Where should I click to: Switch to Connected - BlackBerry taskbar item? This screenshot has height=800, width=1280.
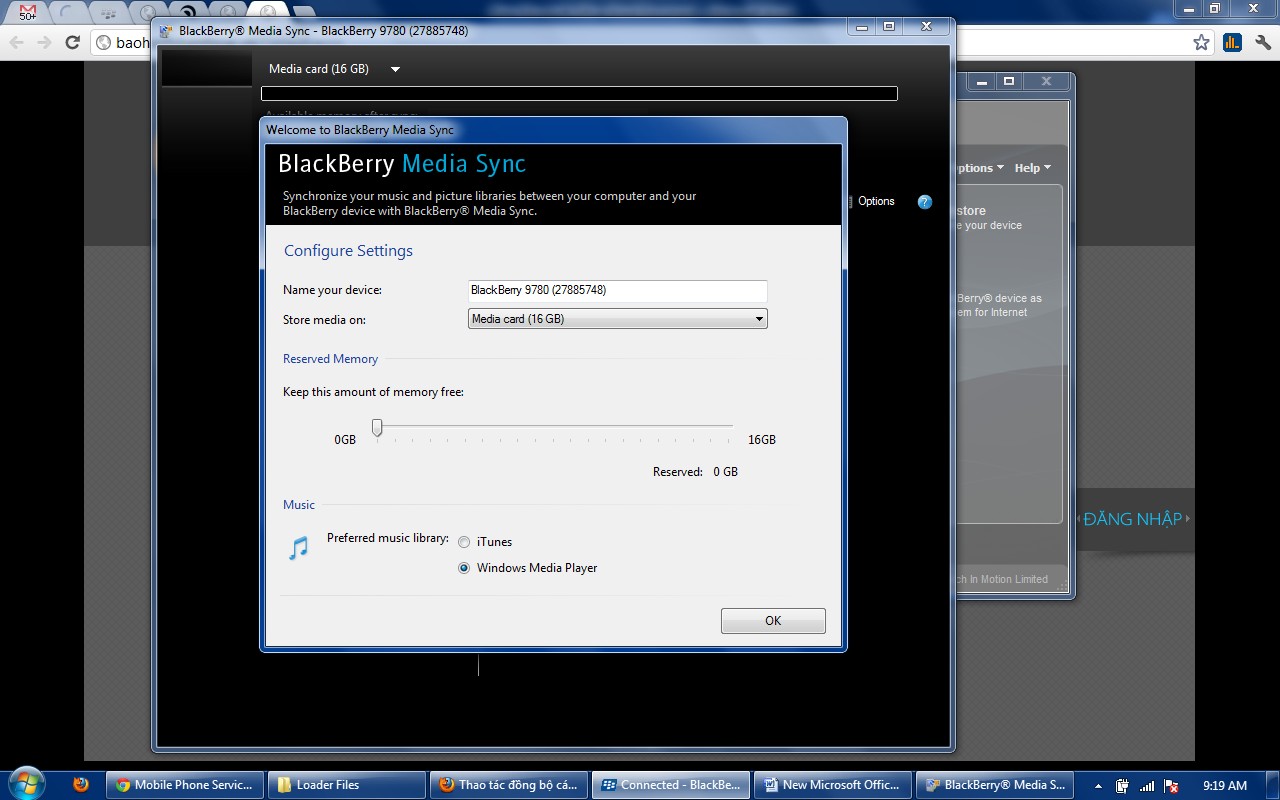[671, 785]
